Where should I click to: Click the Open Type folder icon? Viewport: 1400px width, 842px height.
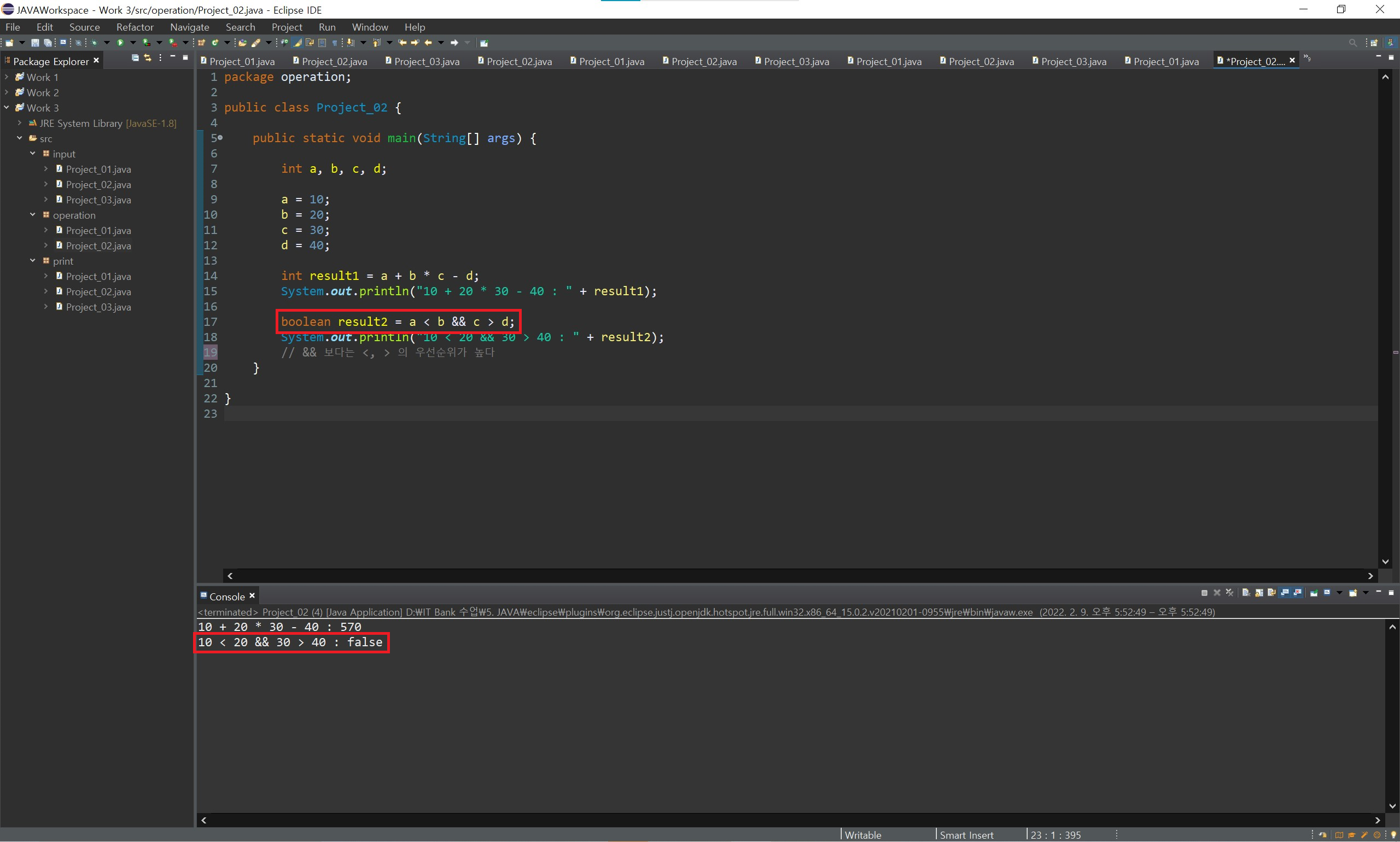click(x=243, y=43)
